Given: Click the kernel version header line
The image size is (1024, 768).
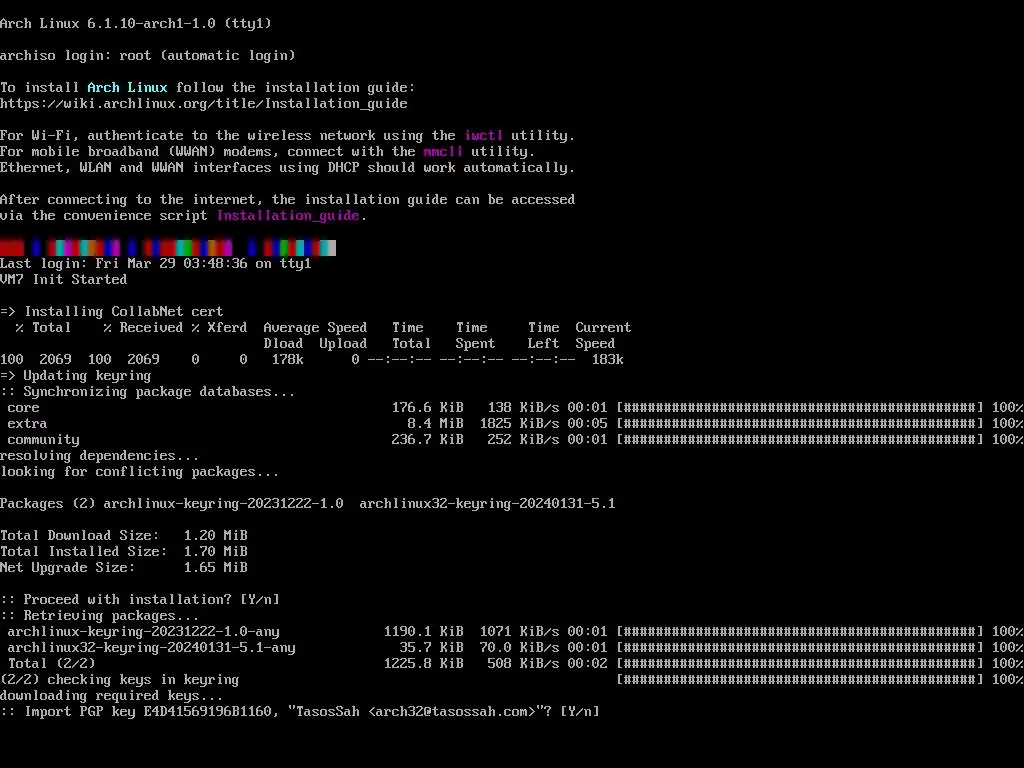Looking at the screenshot, I should pos(136,24).
